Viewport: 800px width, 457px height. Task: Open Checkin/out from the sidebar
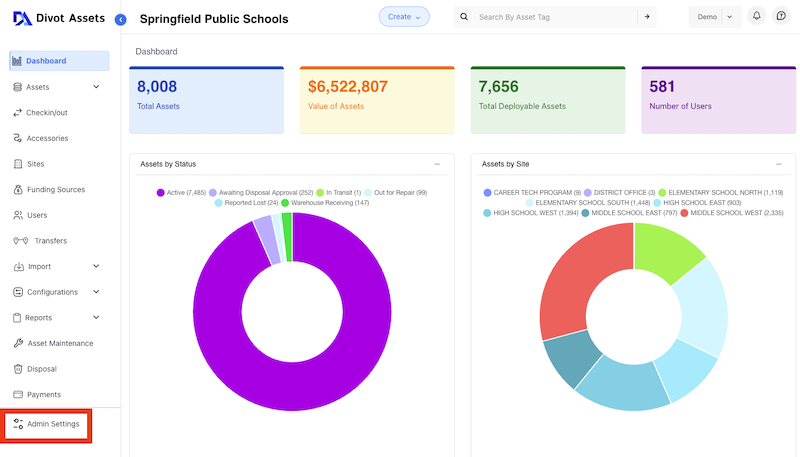click(x=47, y=113)
